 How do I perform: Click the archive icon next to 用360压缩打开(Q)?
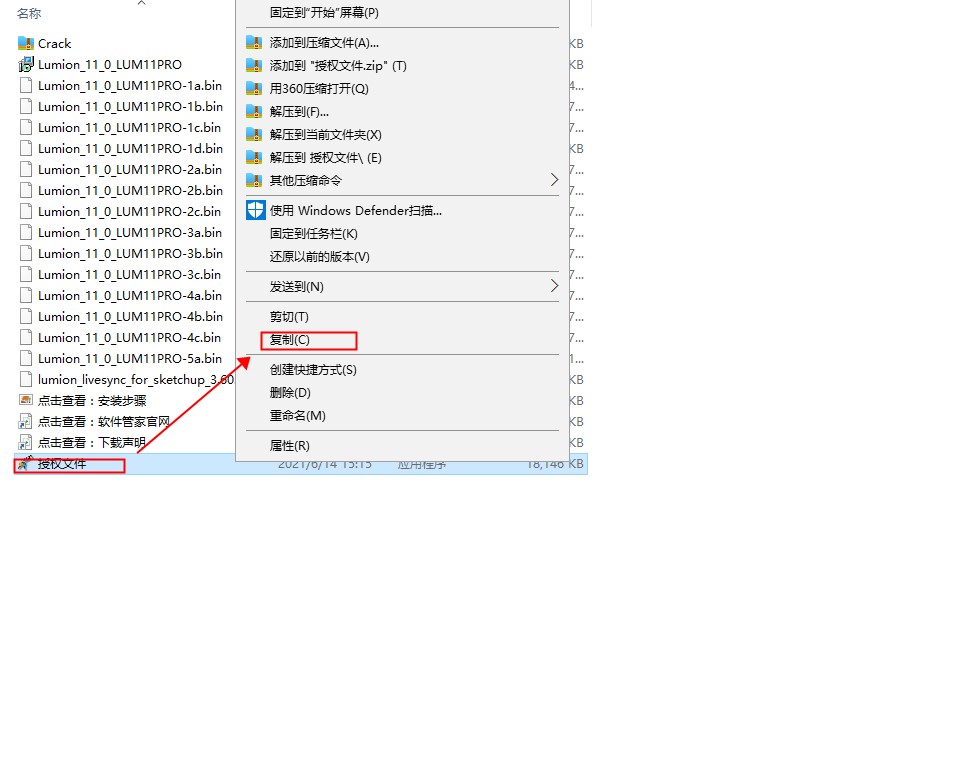click(255, 89)
